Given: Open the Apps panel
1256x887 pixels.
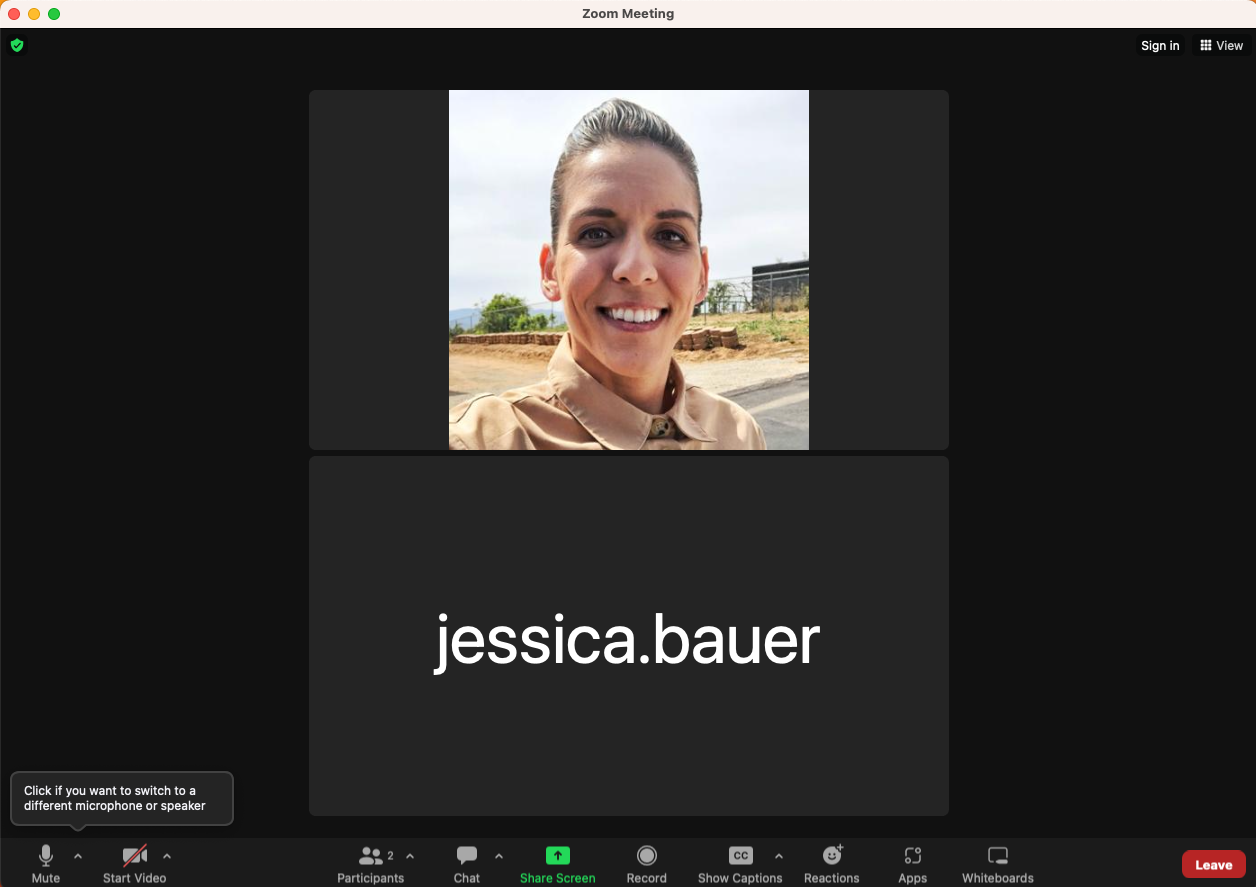Looking at the screenshot, I should tap(913, 864).
